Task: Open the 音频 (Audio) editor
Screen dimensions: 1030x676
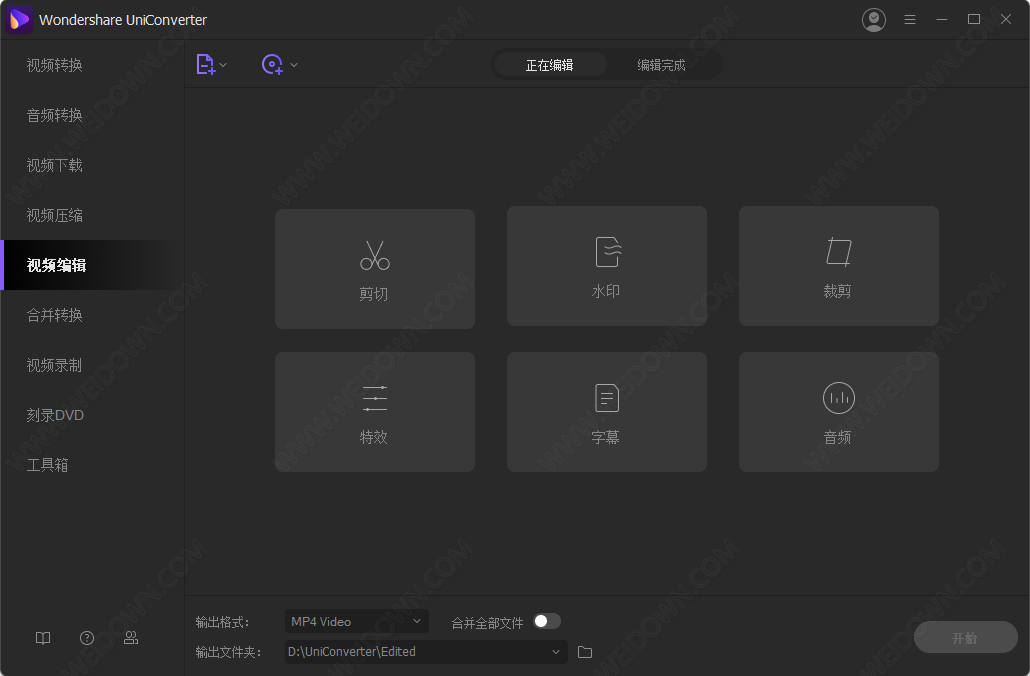Action: click(x=838, y=412)
